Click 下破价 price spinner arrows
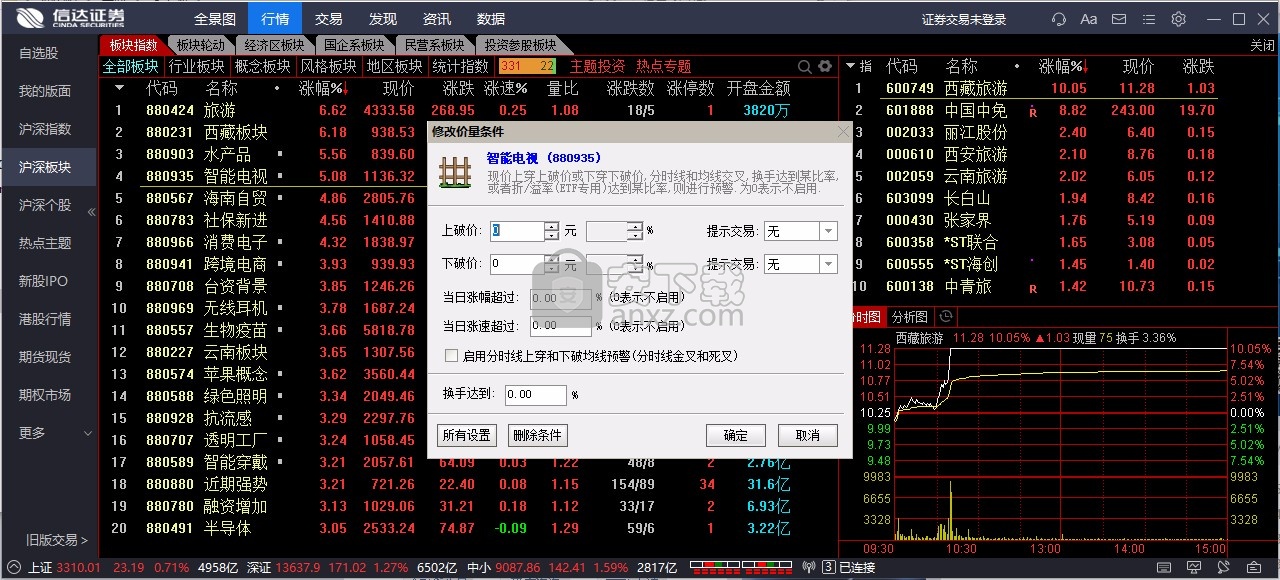 552,264
